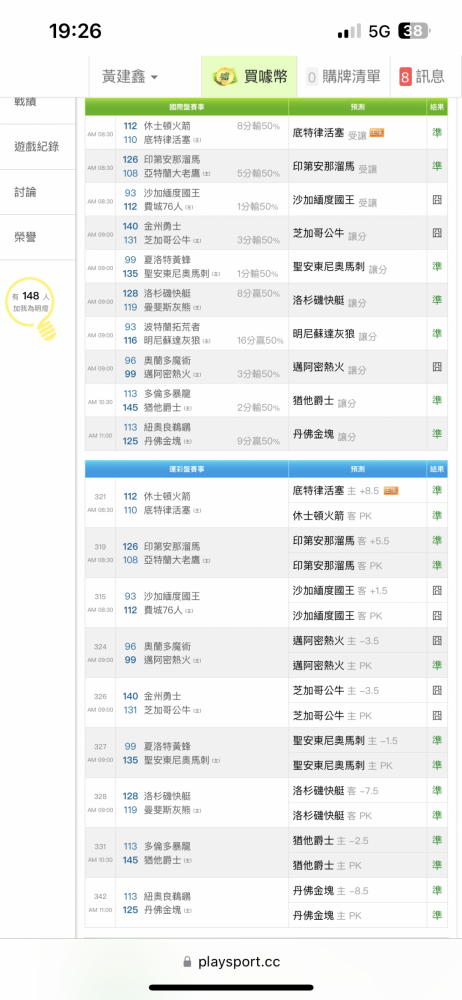Image resolution: width=462 pixels, height=1000 pixels.
Task: Tap the cellular signal bars icon
Action: (x=349, y=31)
